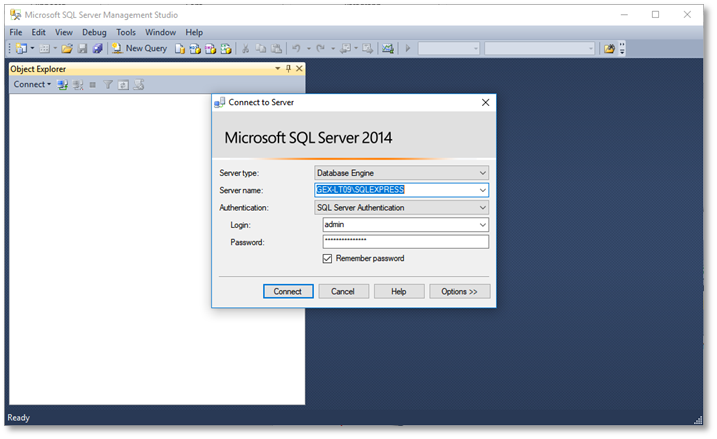Click the Help button in dialog
Viewport: 717px width, 439px height.
[399, 292]
